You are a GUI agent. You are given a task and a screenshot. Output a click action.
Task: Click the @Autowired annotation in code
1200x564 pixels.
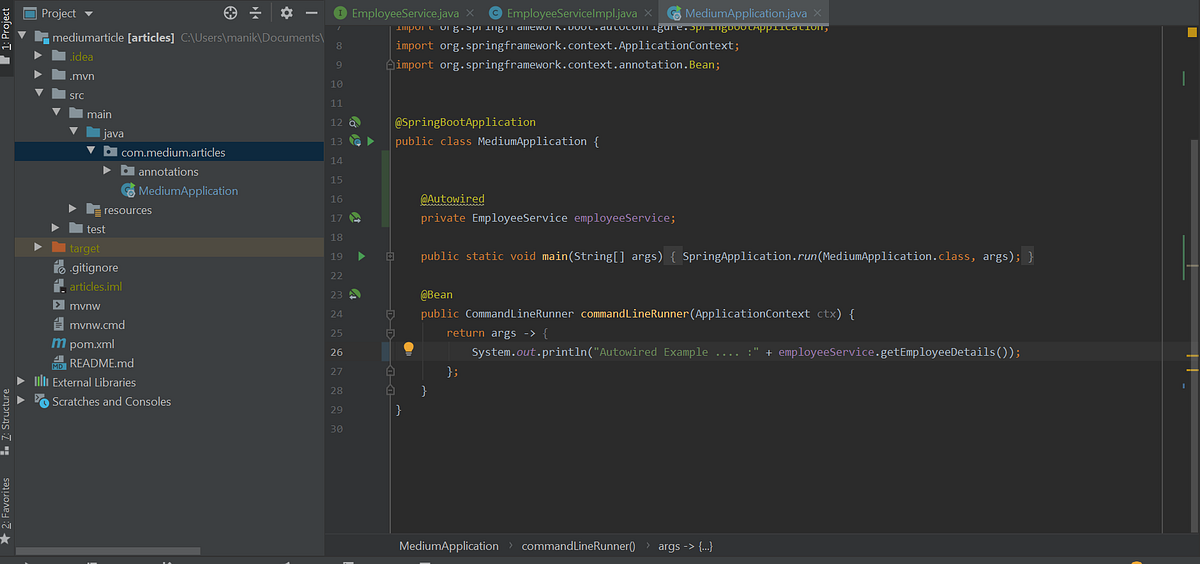452,199
